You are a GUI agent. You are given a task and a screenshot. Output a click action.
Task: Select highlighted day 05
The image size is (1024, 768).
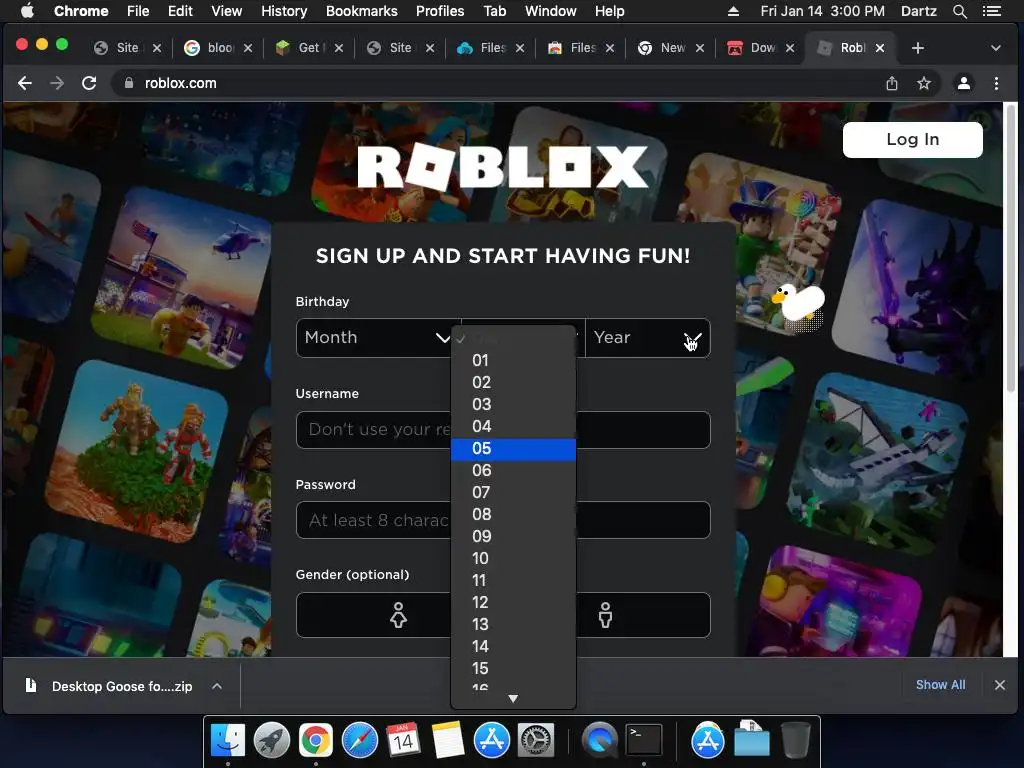pyautogui.click(x=513, y=449)
